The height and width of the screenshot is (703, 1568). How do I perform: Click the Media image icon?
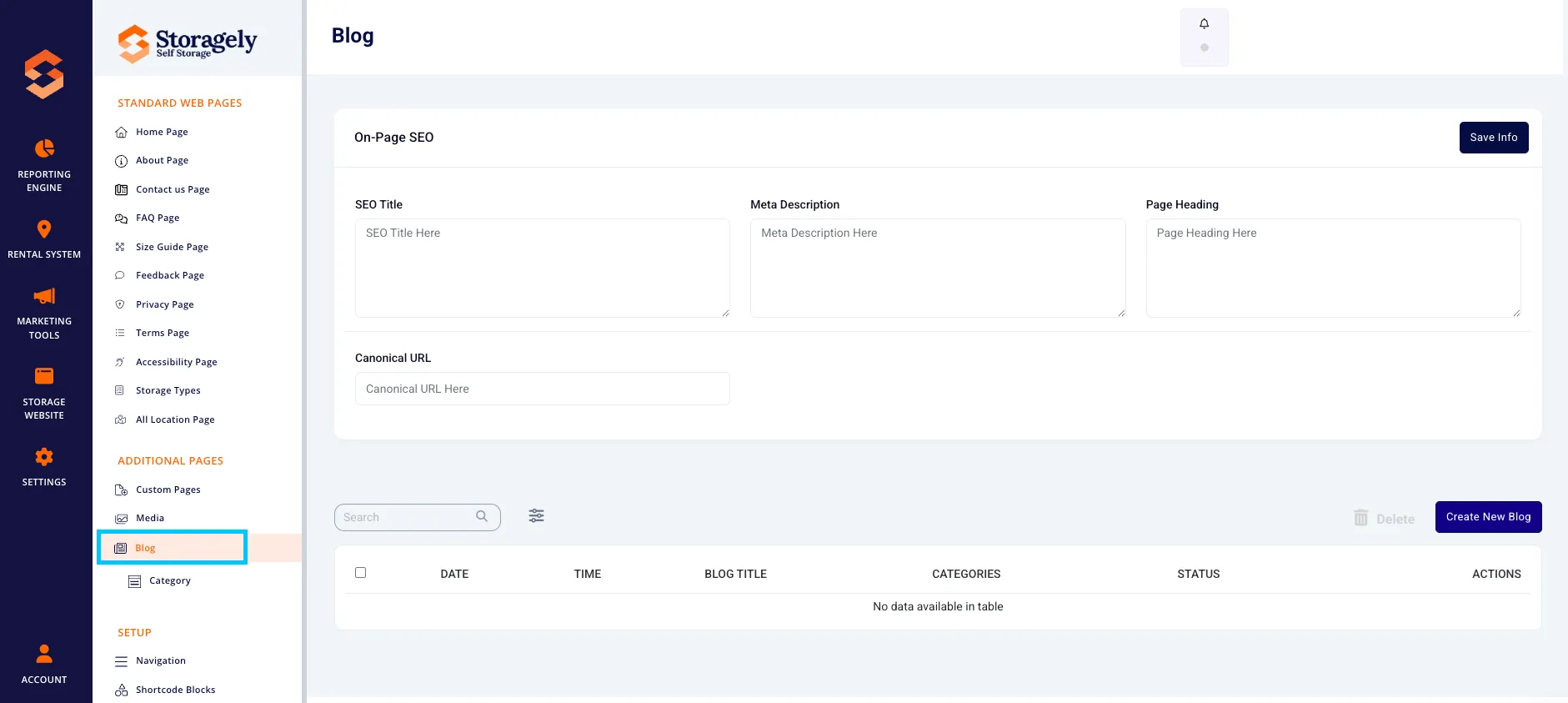(x=121, y=518)
